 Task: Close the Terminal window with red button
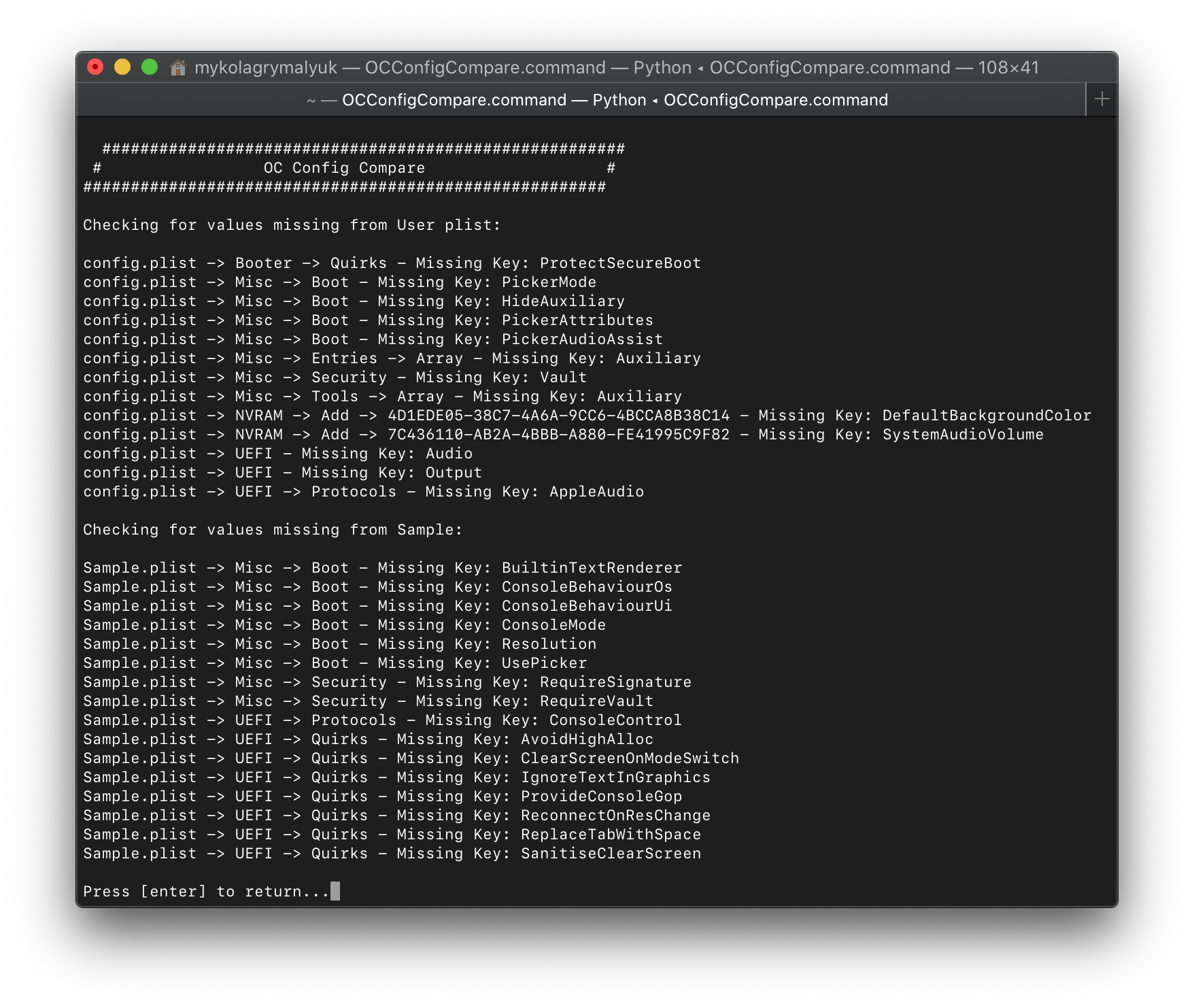coord(95,67)
